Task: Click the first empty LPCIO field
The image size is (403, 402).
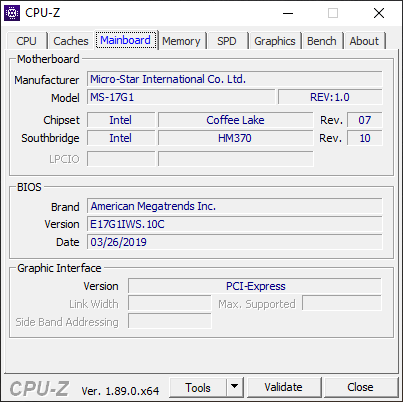Action: coord(121,159)
